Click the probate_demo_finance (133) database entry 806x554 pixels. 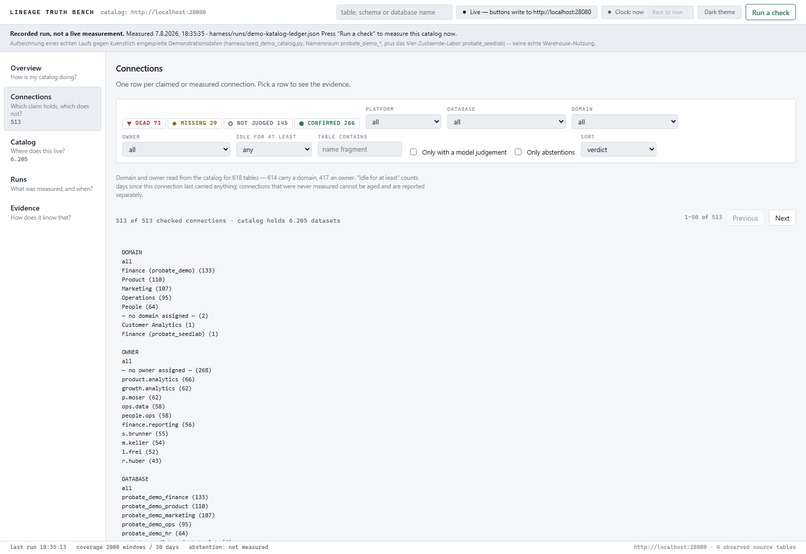(x=164, y=497)
